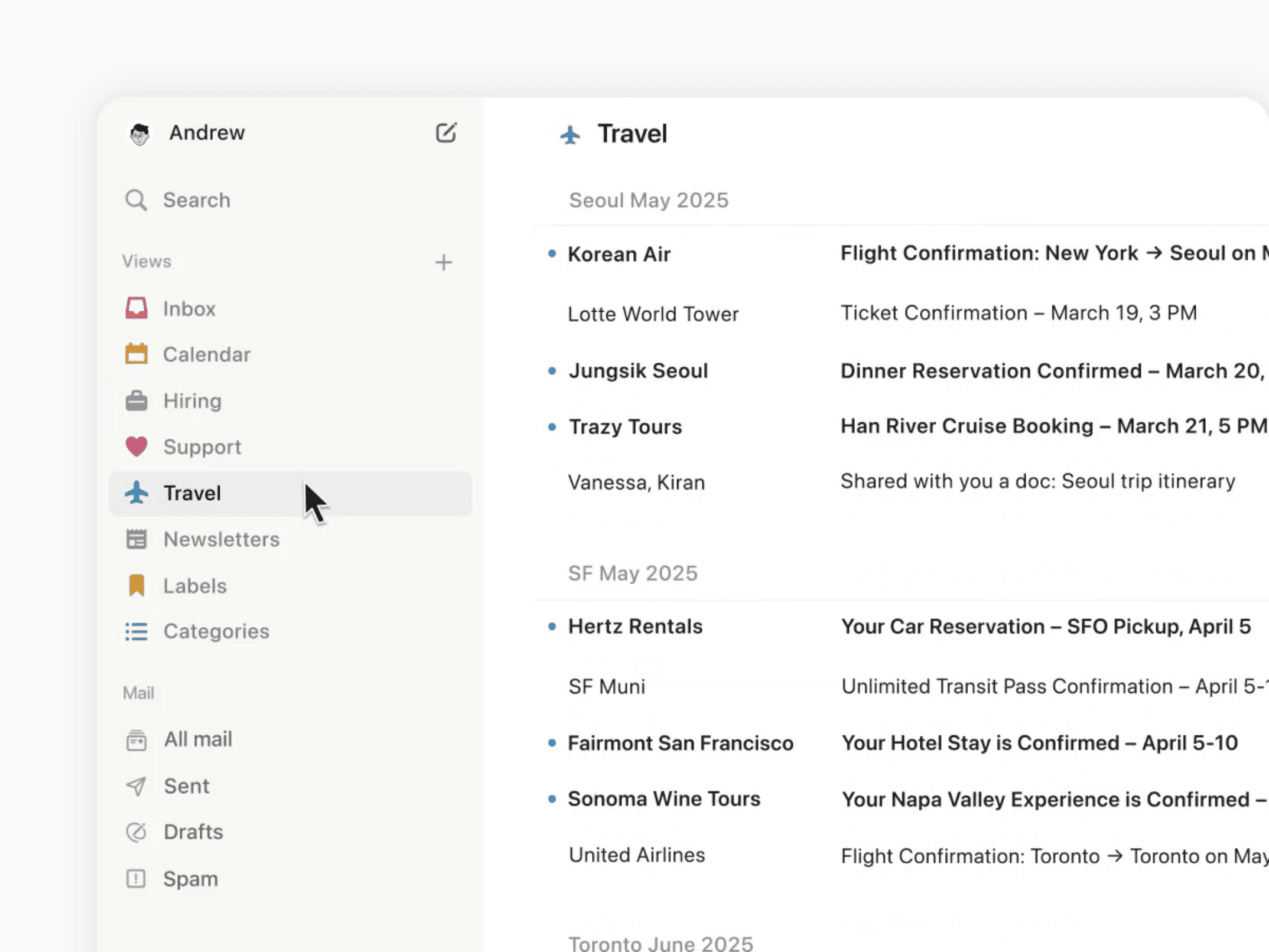
Task: Click the Search field
Action: [x=290, y=200]
